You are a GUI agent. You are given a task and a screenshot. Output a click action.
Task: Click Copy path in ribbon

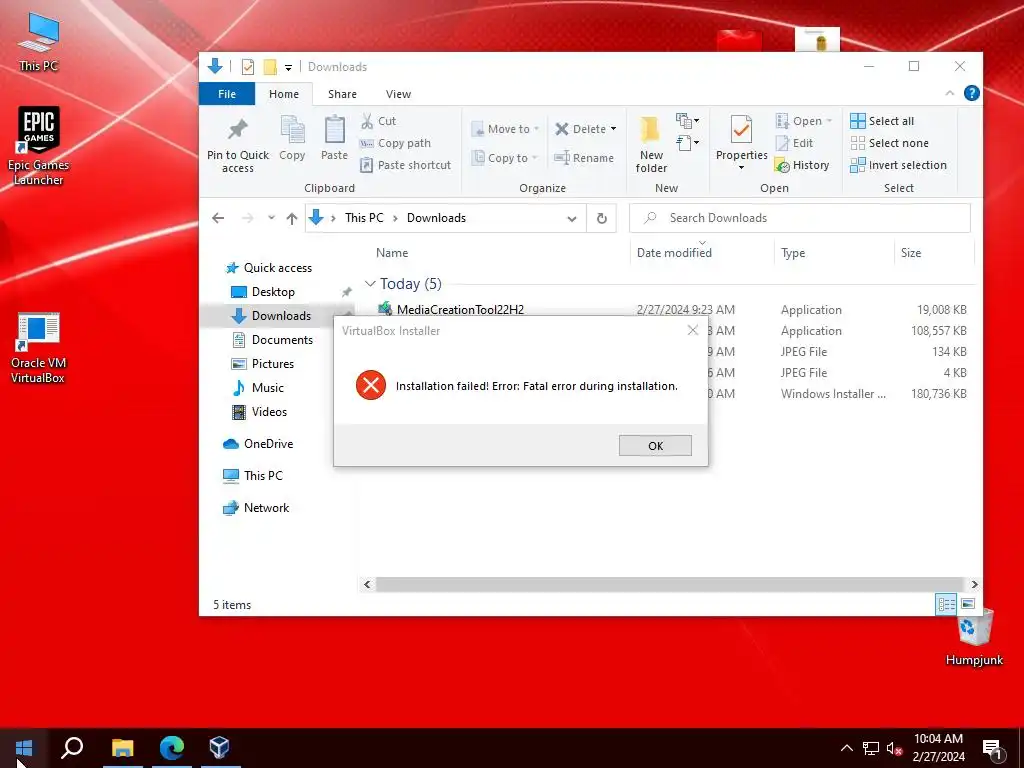(395, 143)
